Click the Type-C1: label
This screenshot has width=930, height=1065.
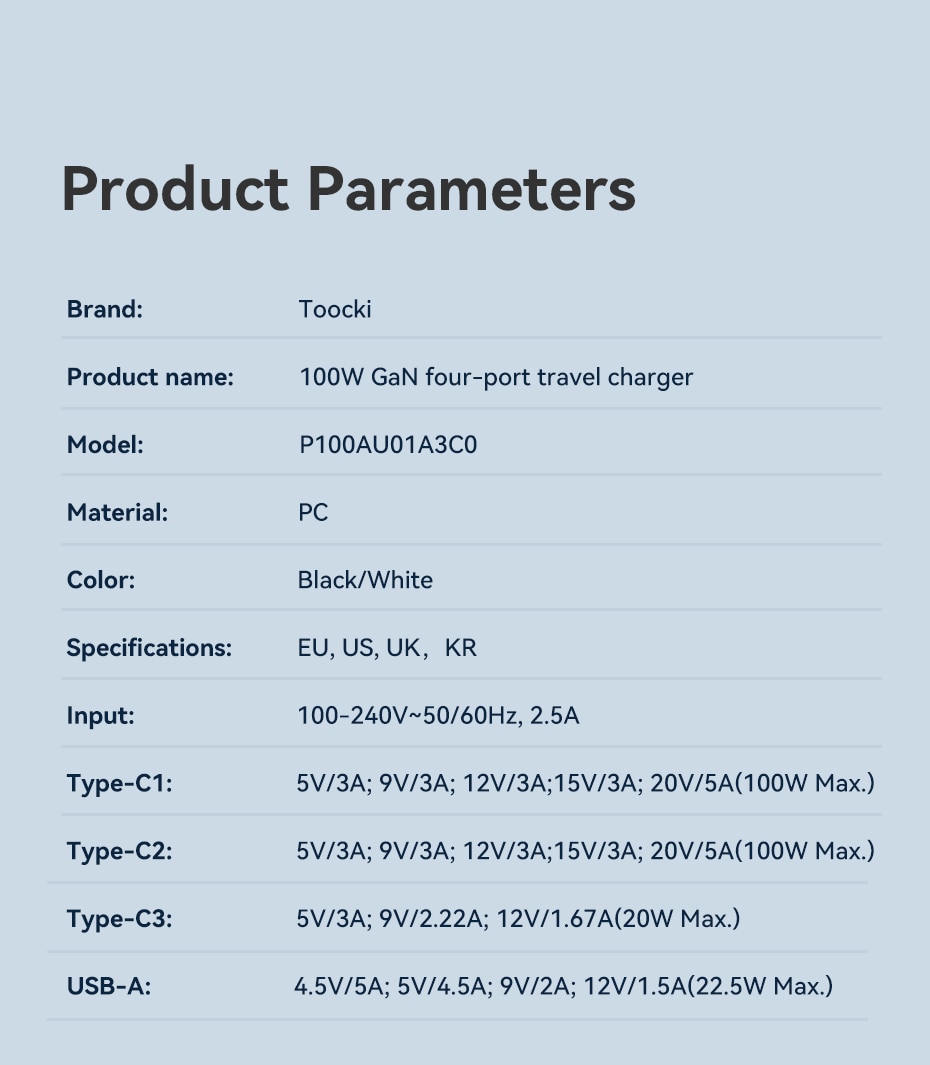point(119,784)
